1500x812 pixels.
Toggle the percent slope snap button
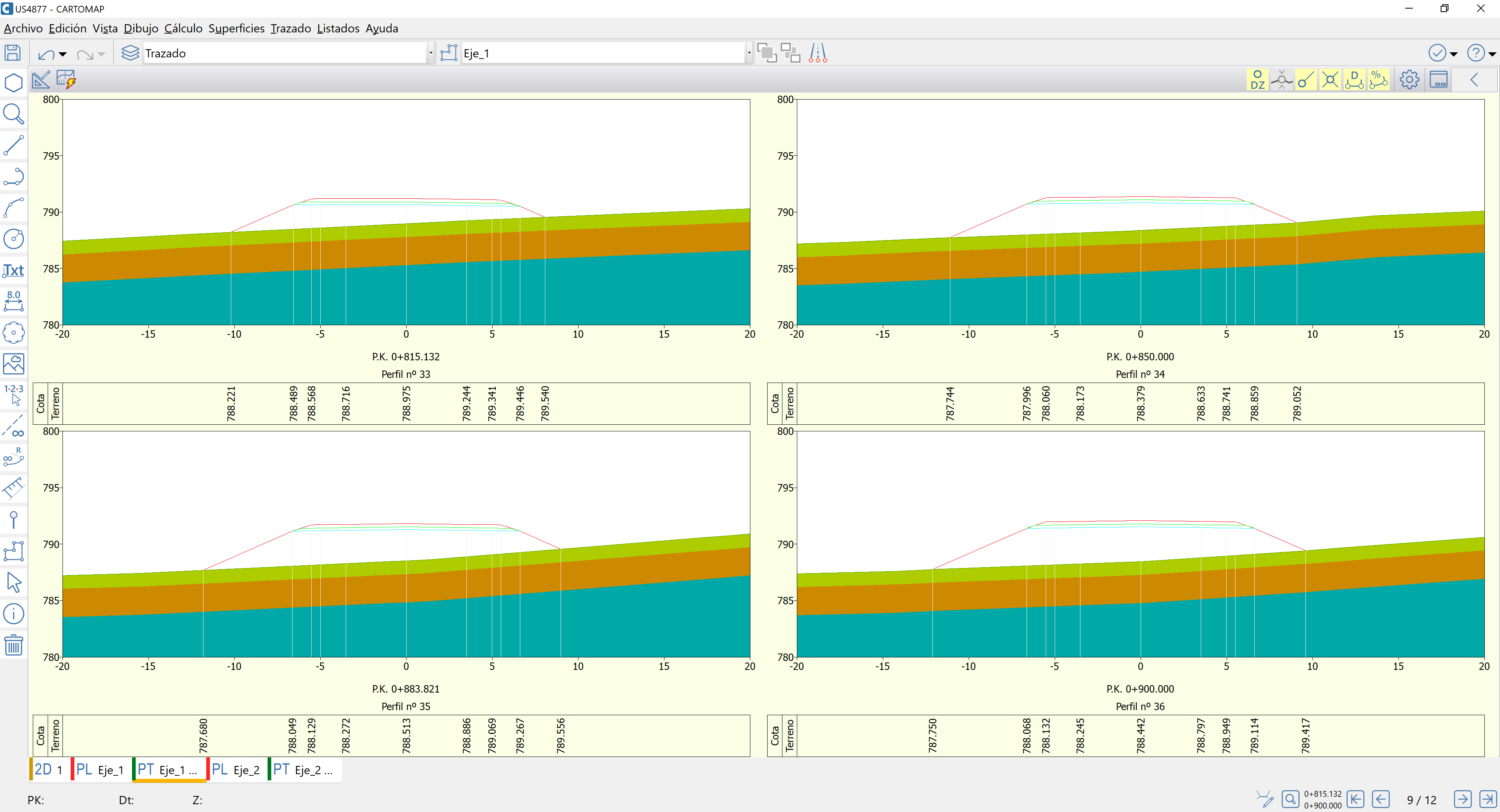pos(1378,80)
